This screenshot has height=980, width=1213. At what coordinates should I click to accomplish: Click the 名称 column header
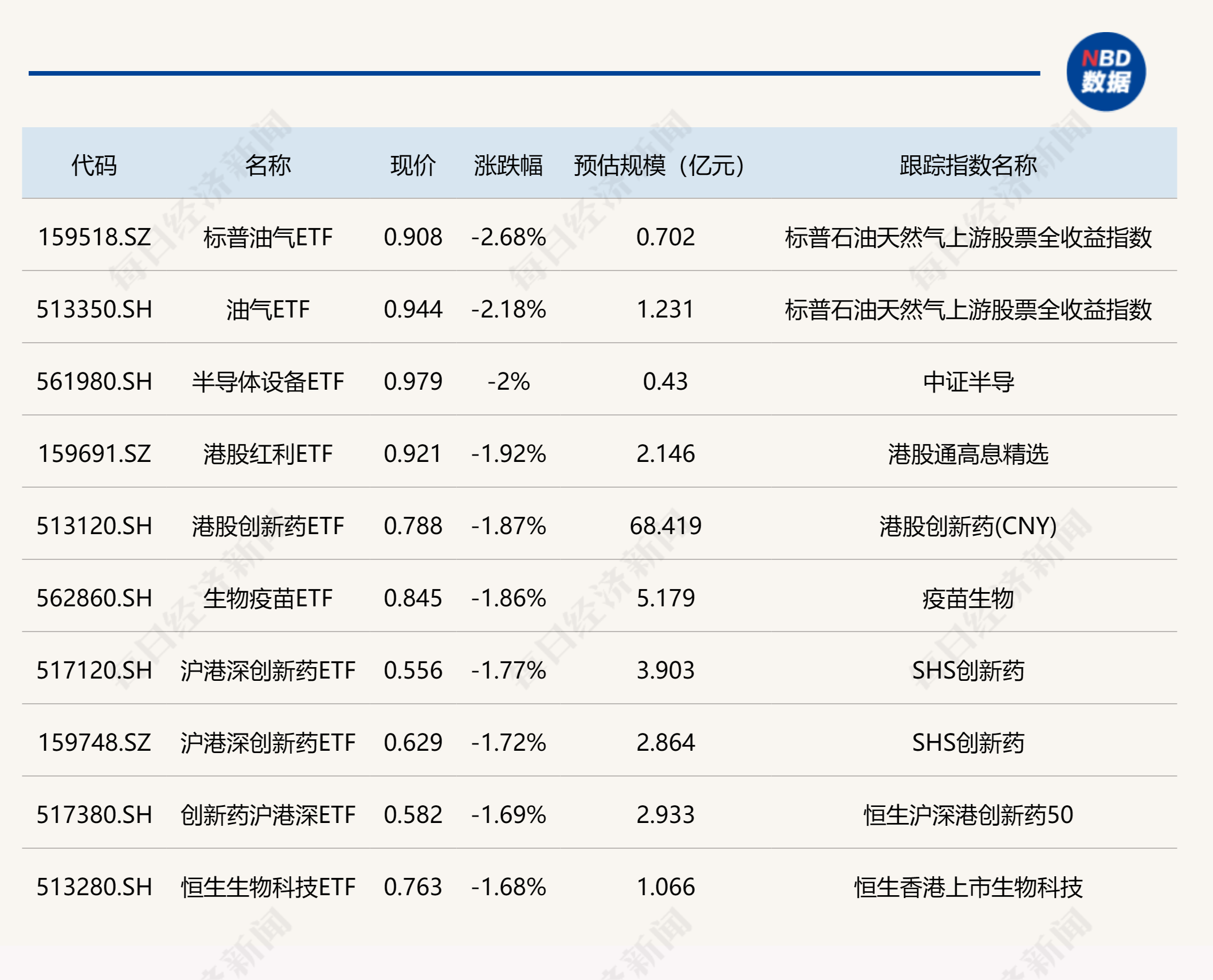[x=268, y=166]
